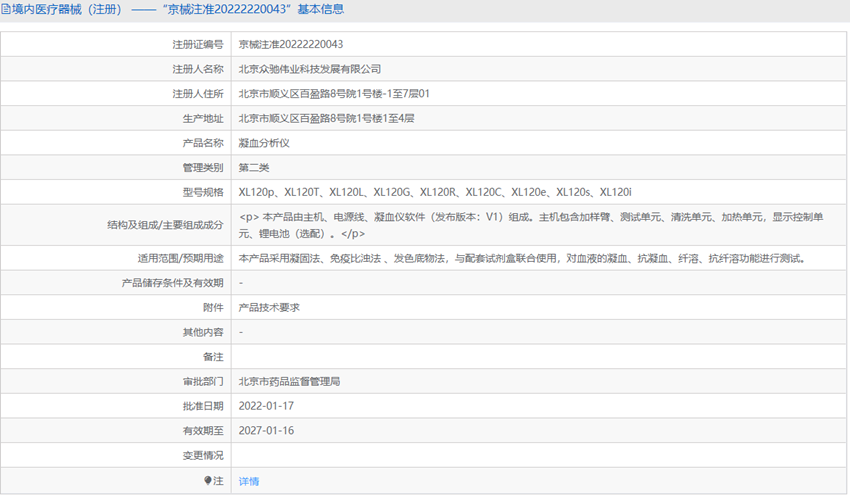Click the 生产地址 label
The image size is (850, 495).
click(203, 118)
